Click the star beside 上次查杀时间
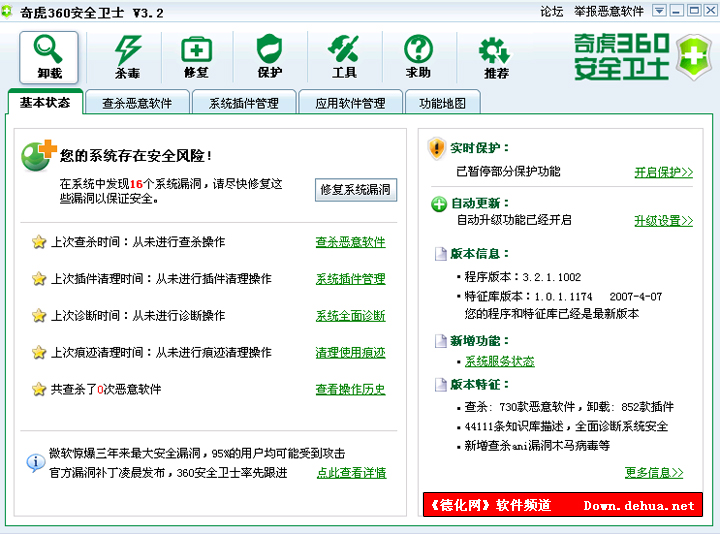This screenshot has width=720, height=534. (39, 242)
